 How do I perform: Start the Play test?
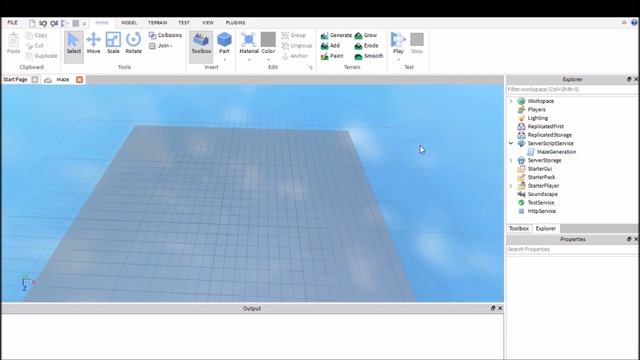tap(398, 43)
